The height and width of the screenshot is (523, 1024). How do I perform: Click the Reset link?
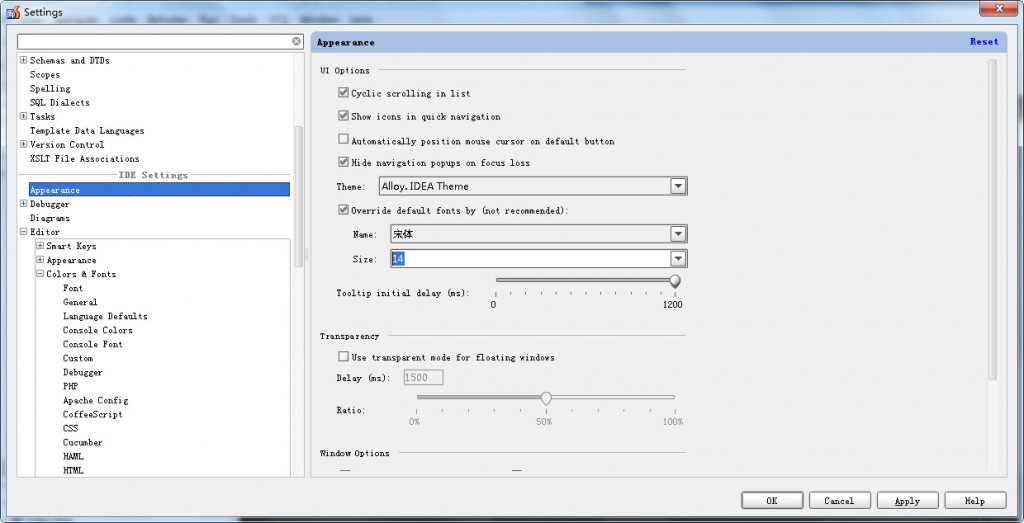(984, 41)
